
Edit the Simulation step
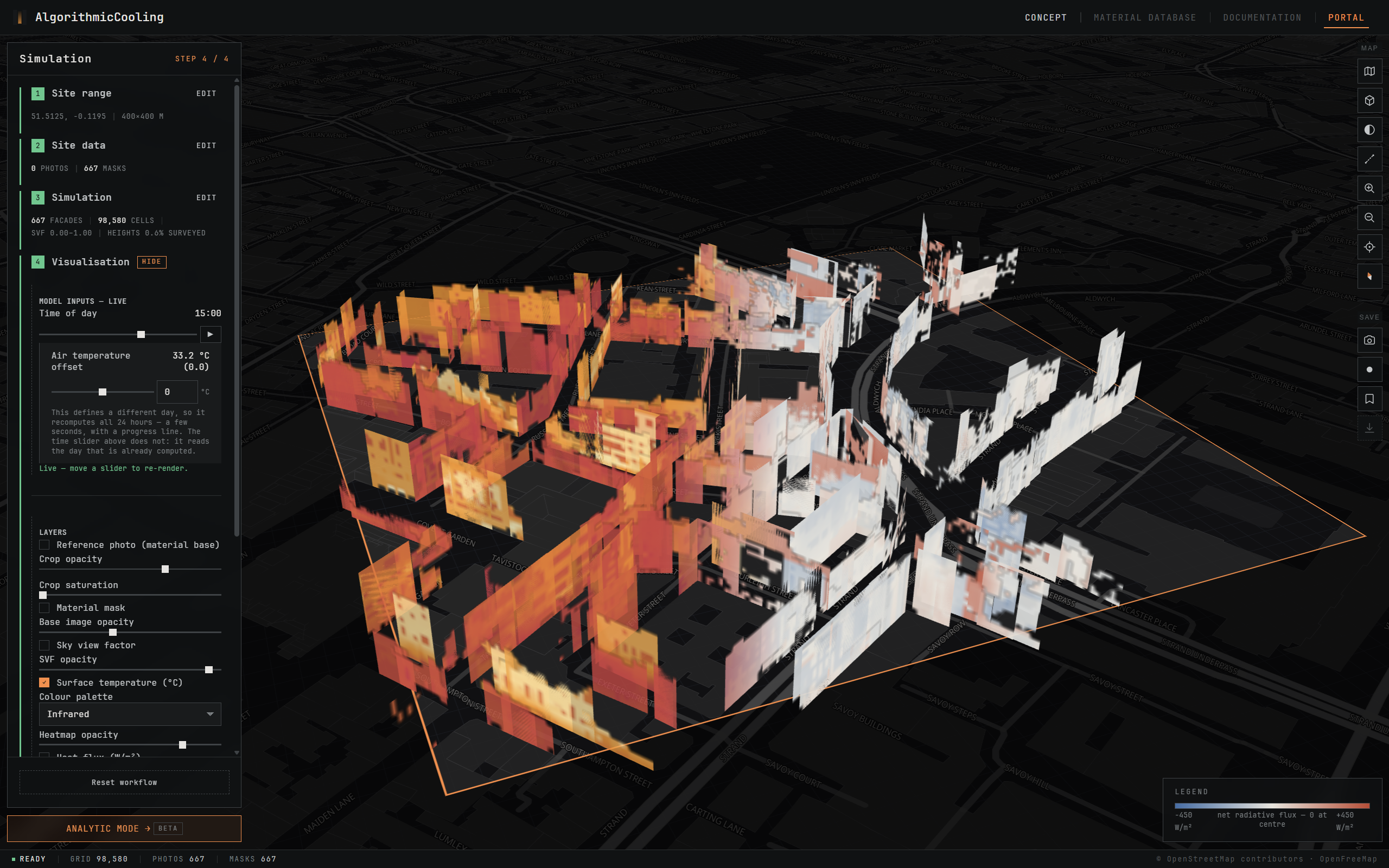tap(206, 198)
